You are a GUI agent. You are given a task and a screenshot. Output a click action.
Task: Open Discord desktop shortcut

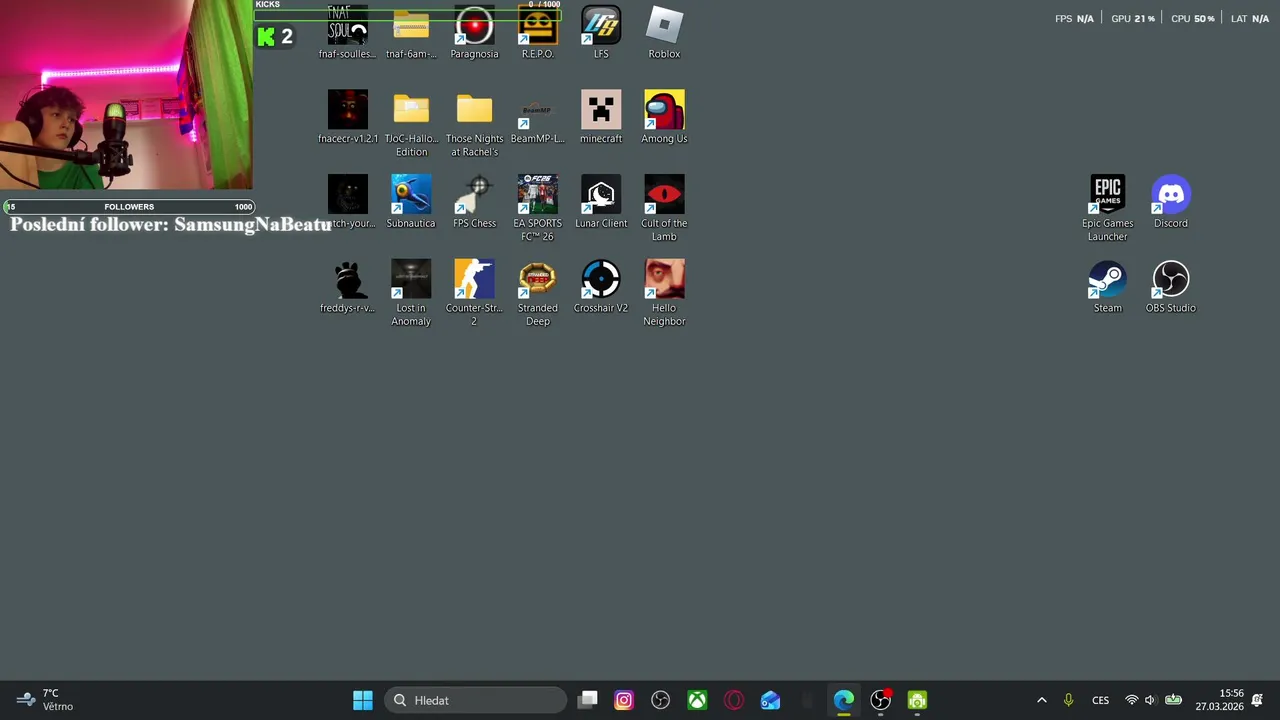[1170, 202]
